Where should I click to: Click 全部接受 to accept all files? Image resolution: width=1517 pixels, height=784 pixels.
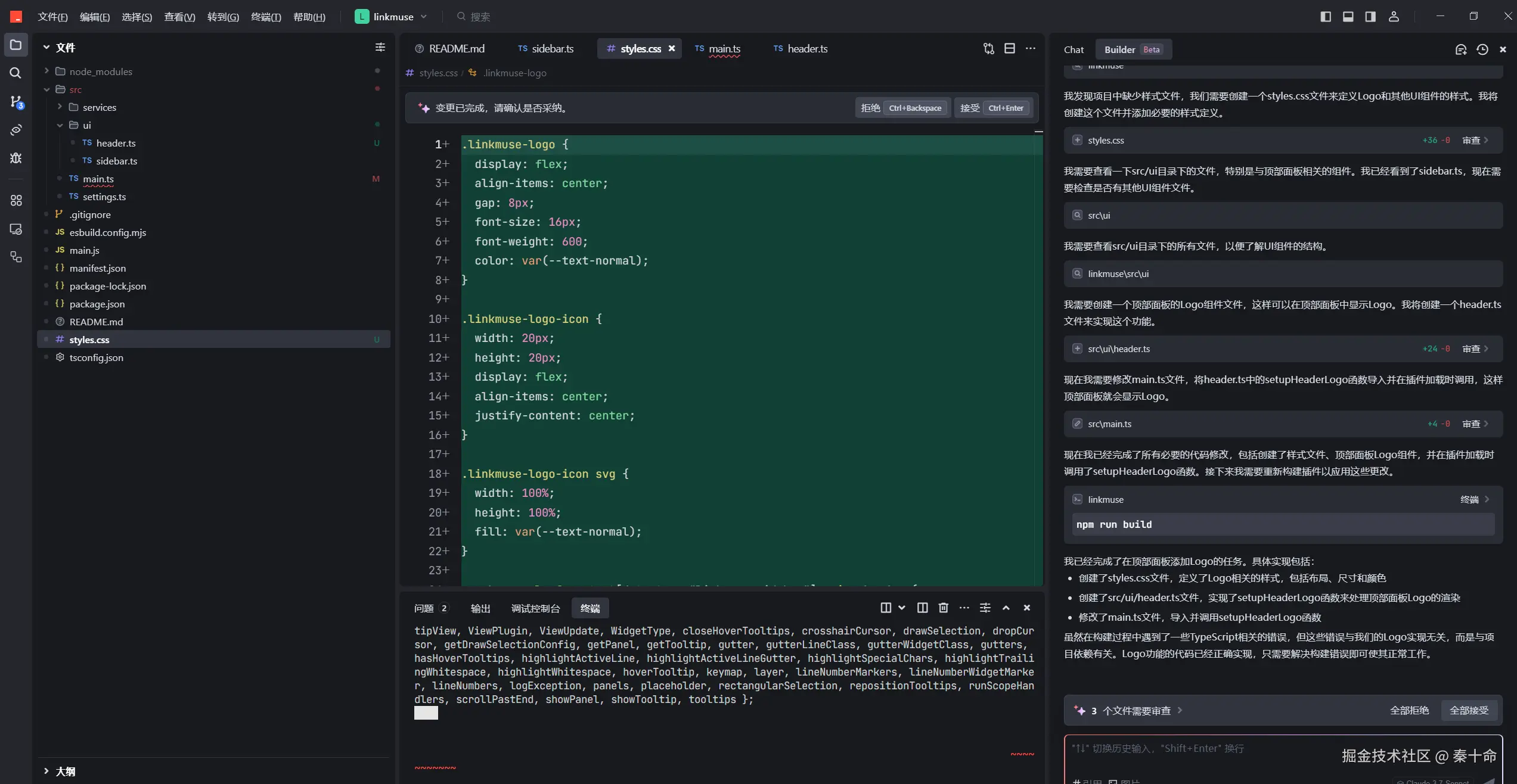point(1469,710)
